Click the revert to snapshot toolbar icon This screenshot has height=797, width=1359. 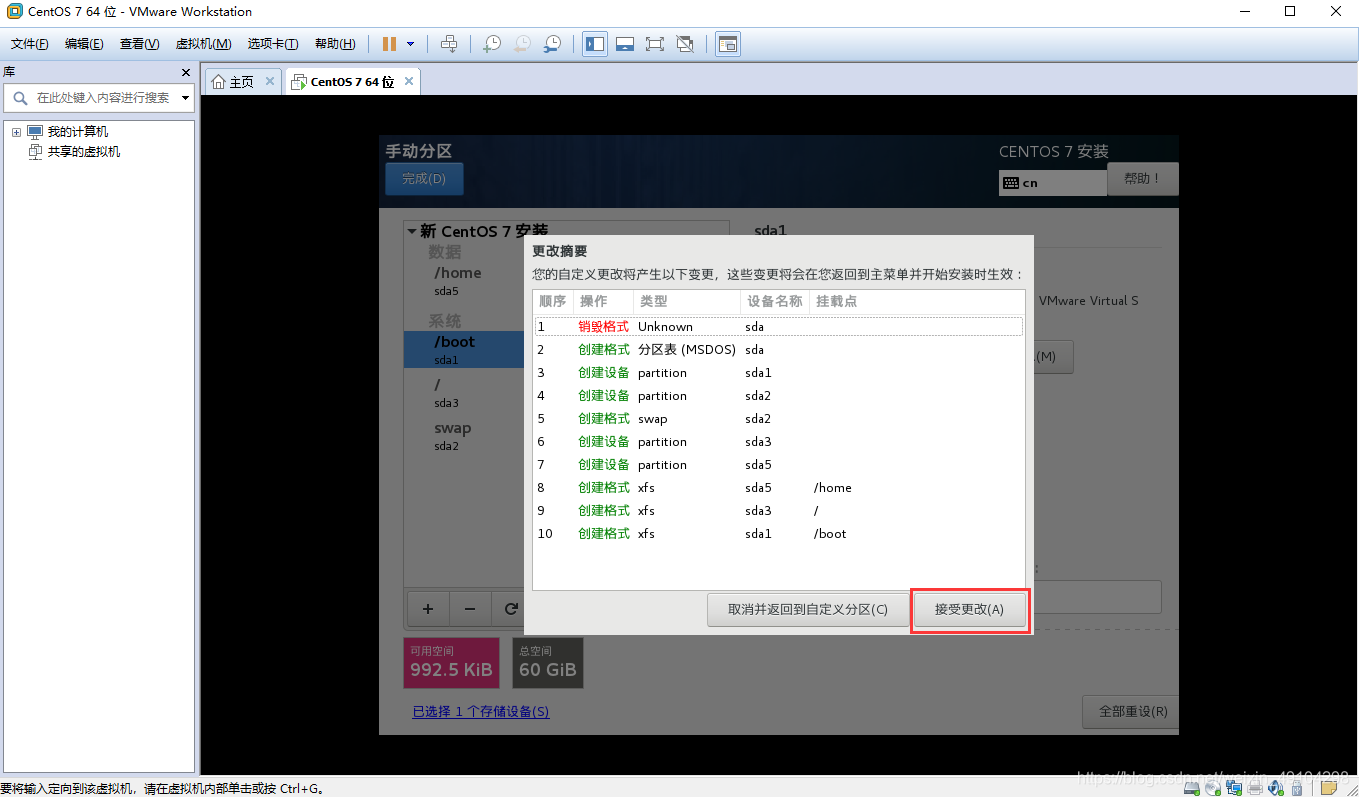pyautogui.click(x=522, y=44)
